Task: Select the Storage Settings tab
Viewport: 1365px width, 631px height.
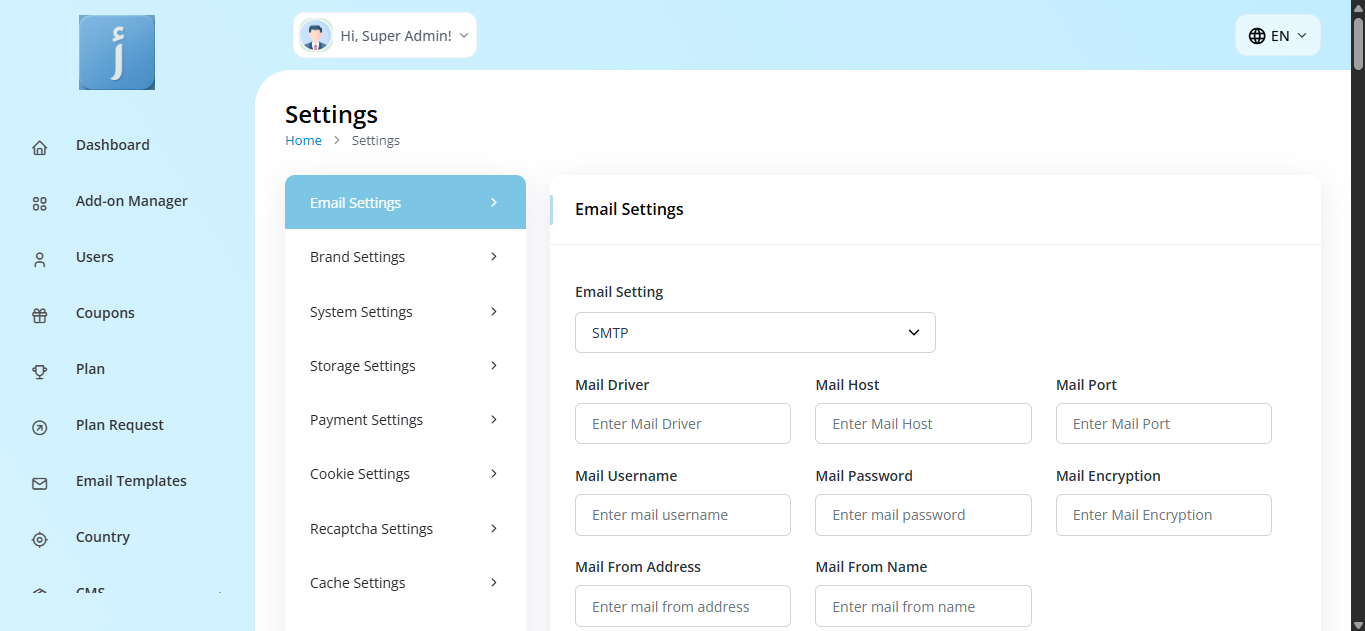Action: (x=405, y=366)
